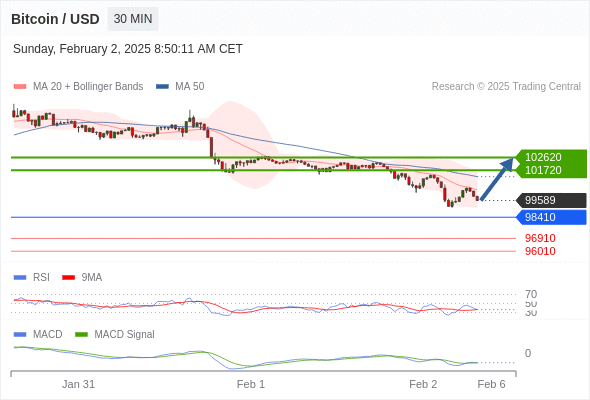Click the Feb 1 date axis label
The height and width of the screenshot is (400, 590).
[x=251, y=384]
